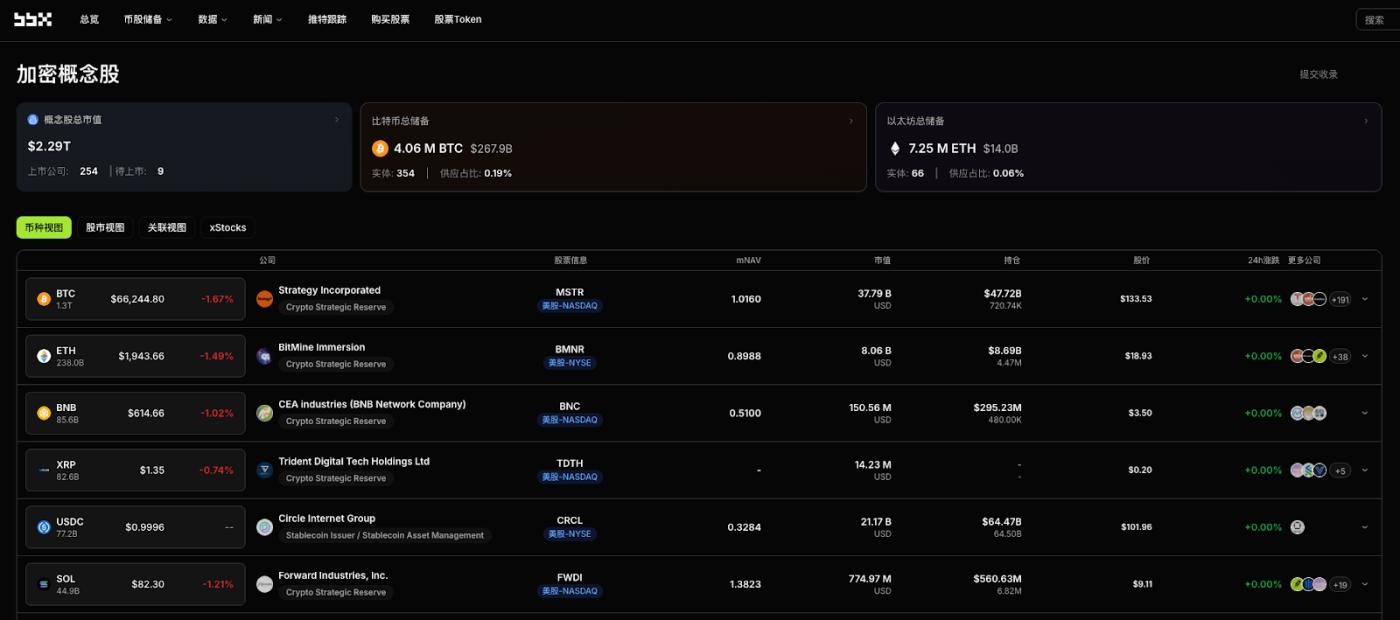Click the Ethereum diamond icon in reserve card

pos(895,149)
